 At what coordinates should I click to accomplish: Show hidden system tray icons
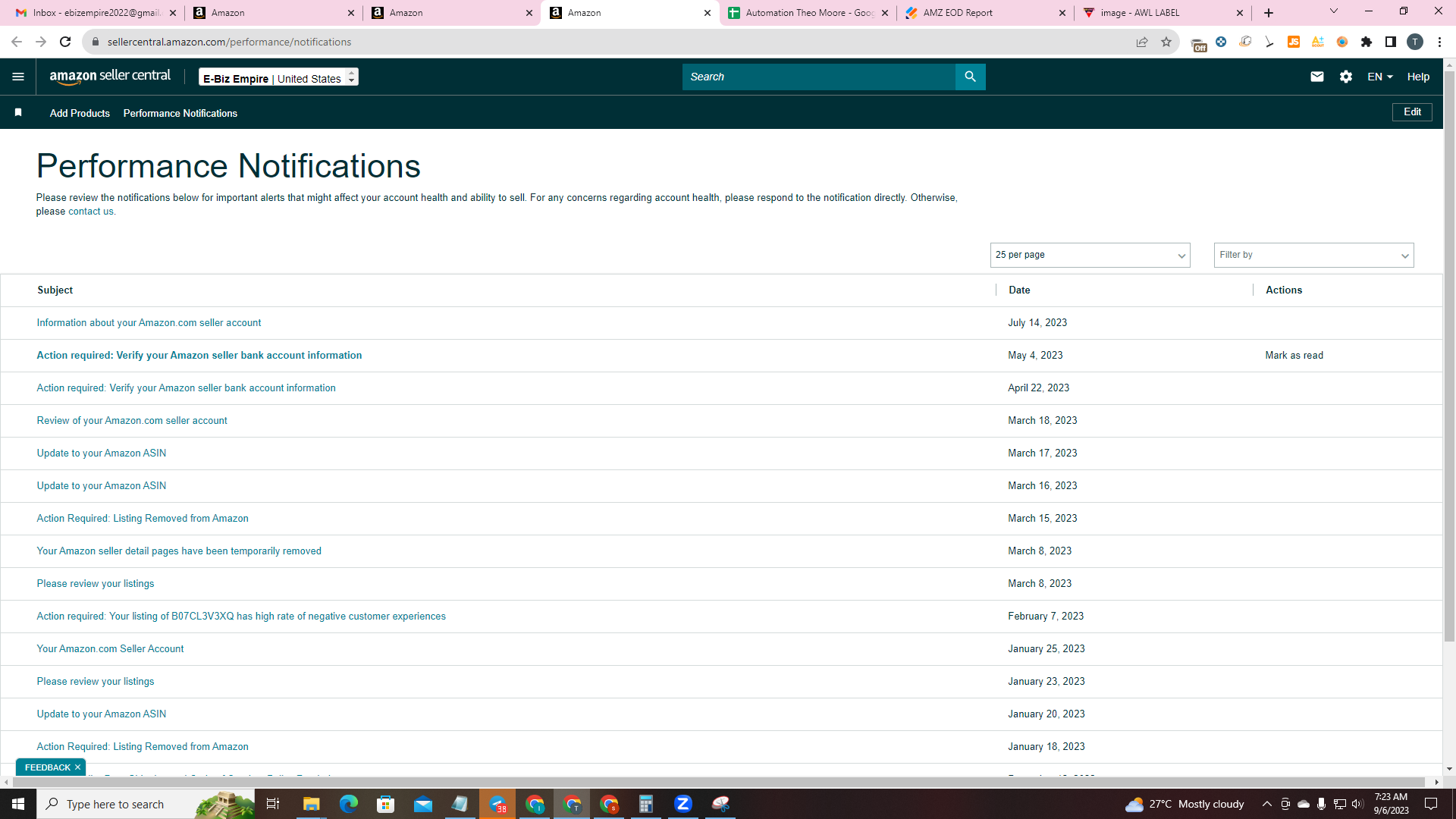point(1267,804)
